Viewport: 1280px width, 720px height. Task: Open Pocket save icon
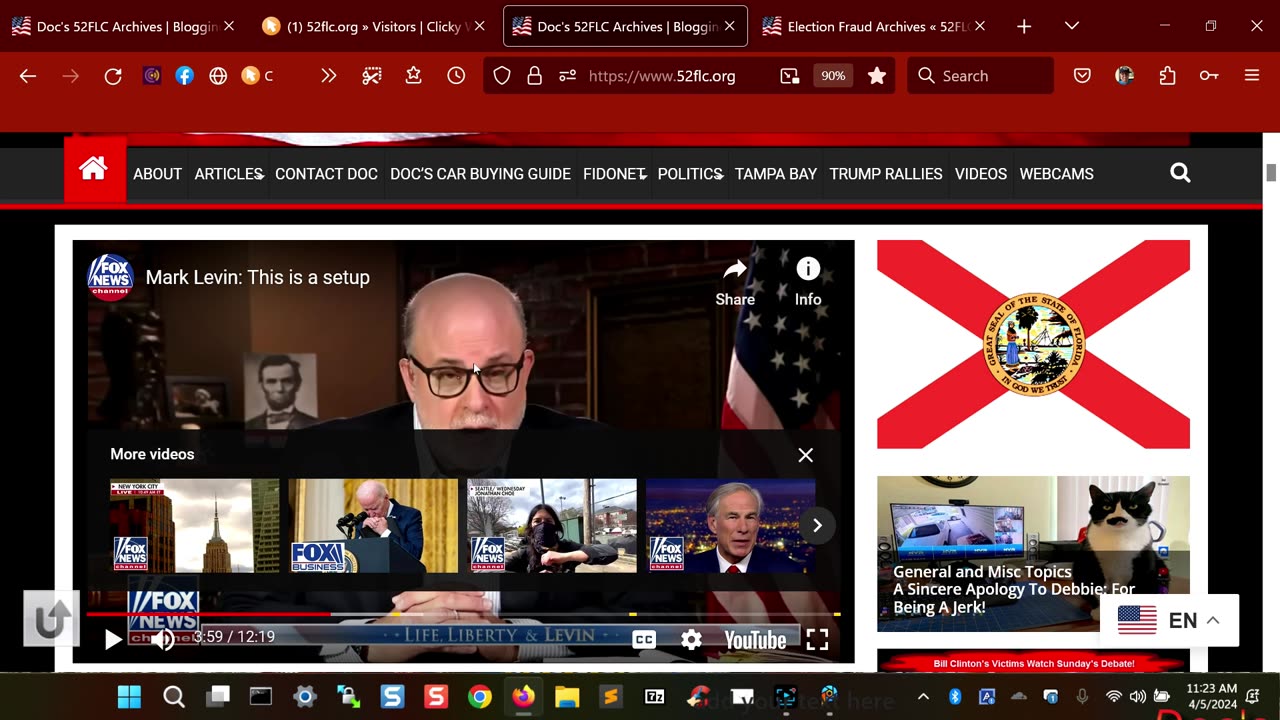click(1082, 76)
